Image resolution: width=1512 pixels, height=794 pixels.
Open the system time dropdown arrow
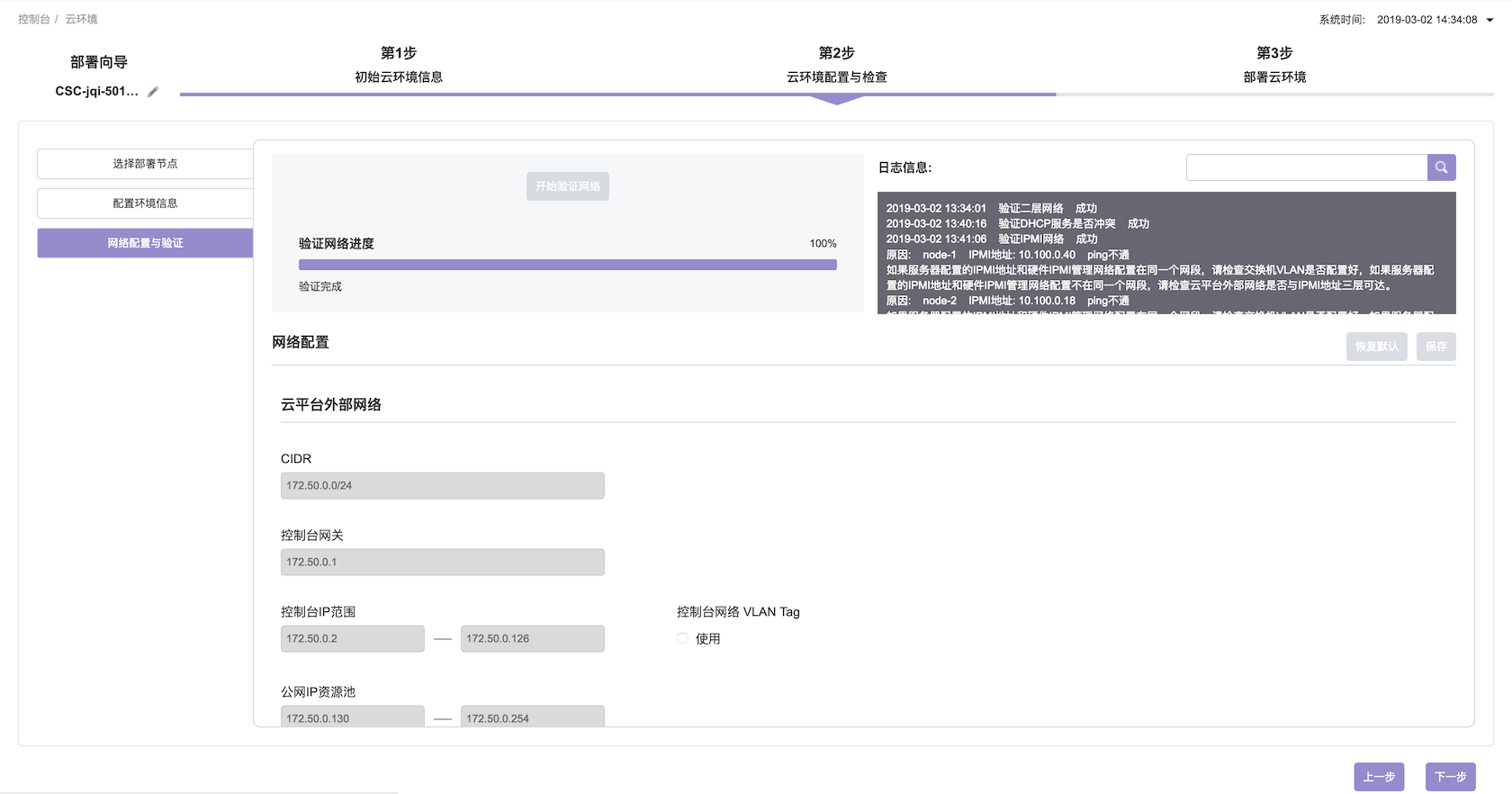[1489, 20]
